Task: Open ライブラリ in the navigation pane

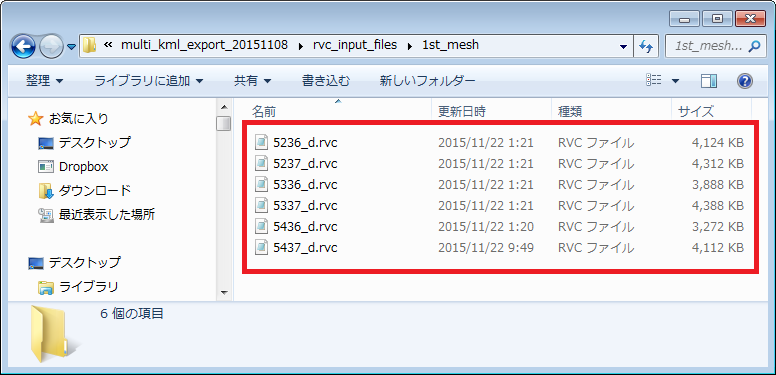Action: [89, 286]
